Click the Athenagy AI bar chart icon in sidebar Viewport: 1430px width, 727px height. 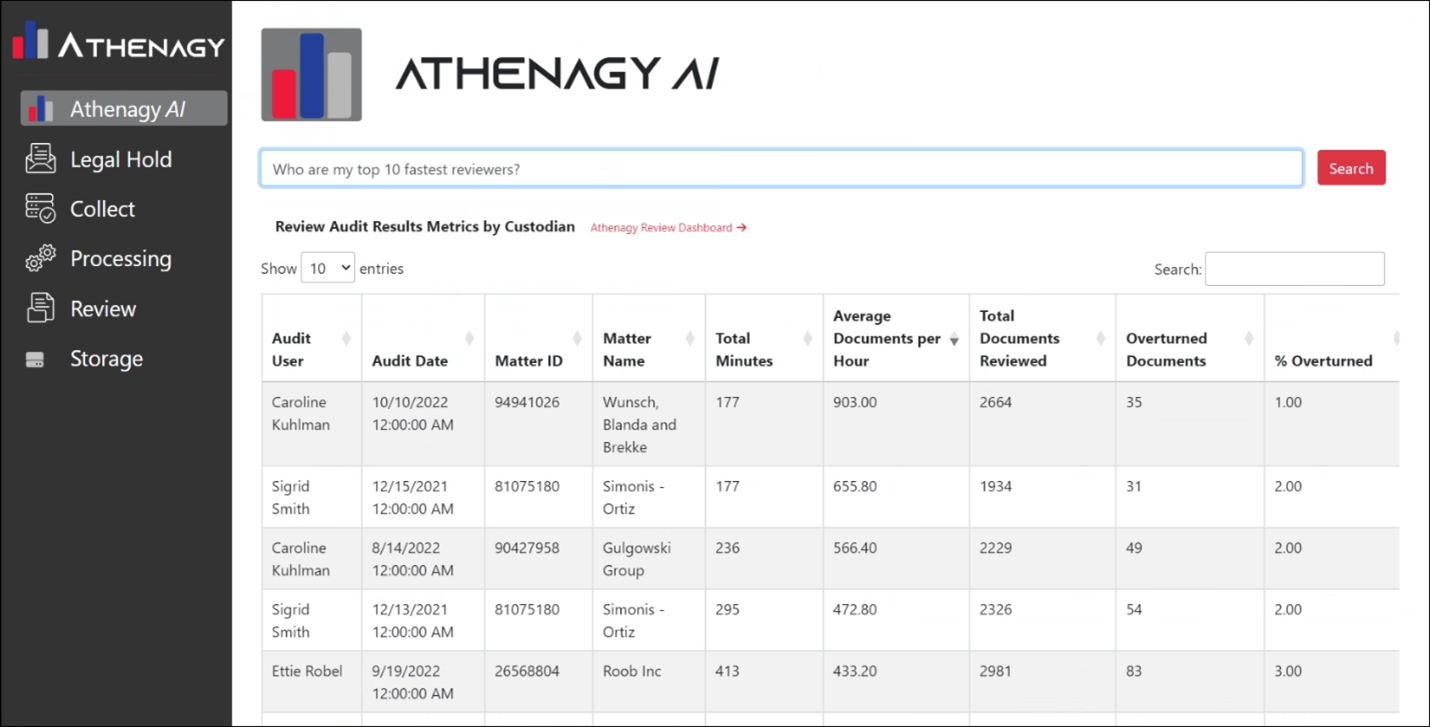tap(41, 109)
